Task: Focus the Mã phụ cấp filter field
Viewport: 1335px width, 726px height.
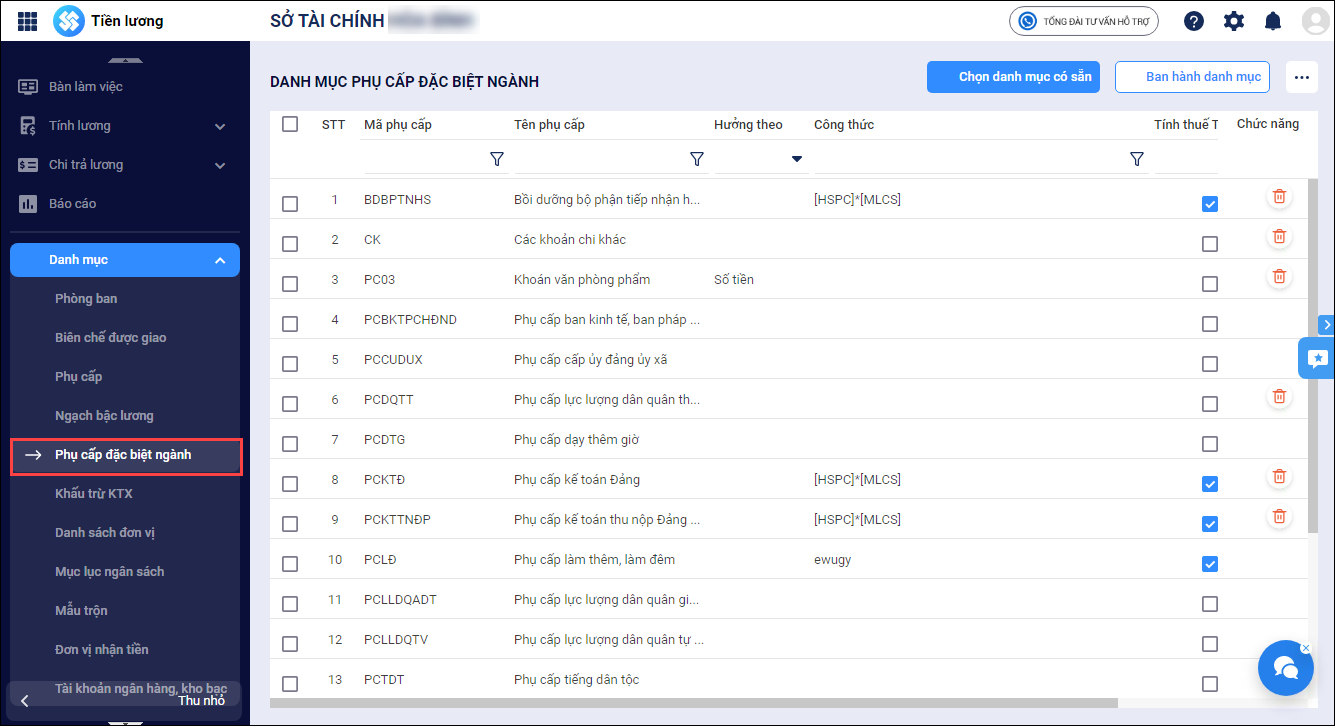Action: 425,159
